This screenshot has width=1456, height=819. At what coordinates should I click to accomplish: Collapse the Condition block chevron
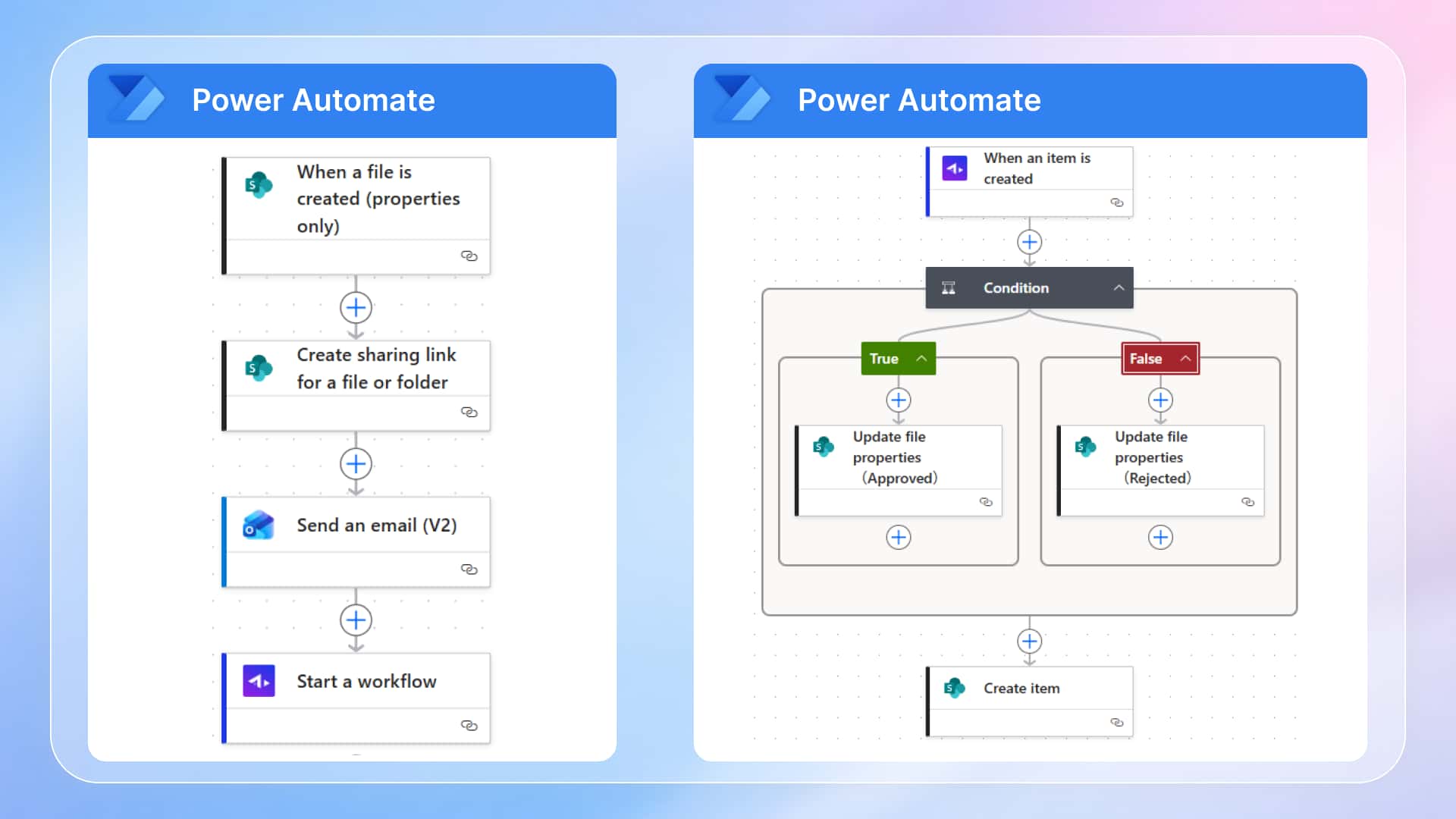tap(1119, 287)
